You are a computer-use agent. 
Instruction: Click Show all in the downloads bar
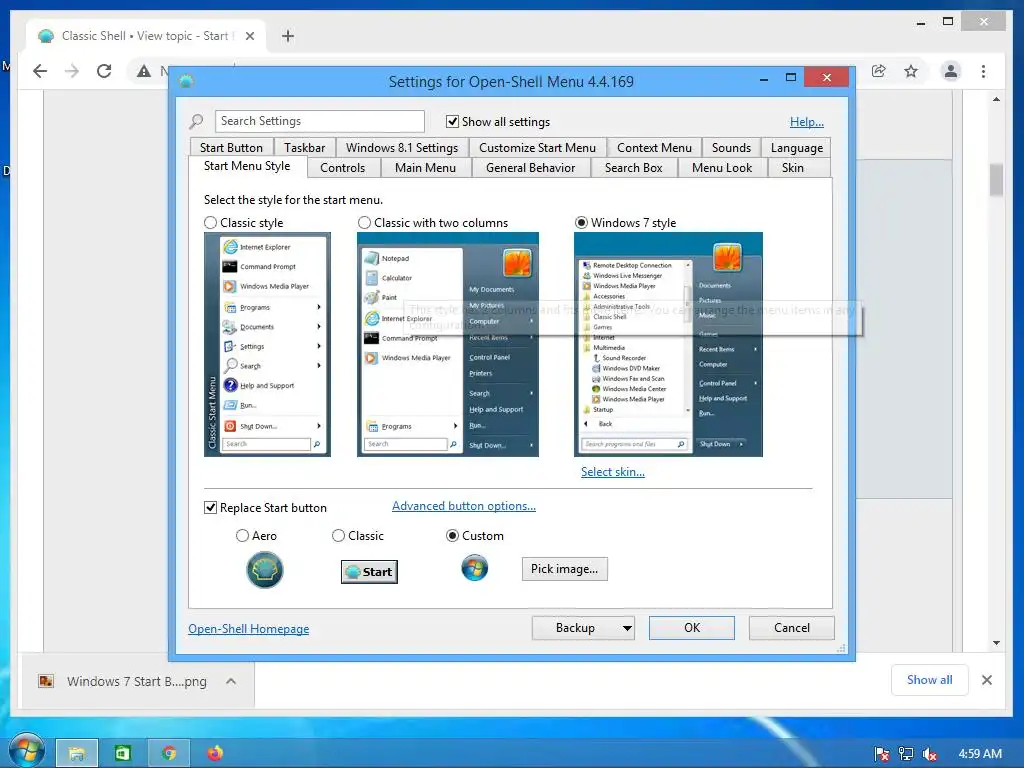[929, 680]
